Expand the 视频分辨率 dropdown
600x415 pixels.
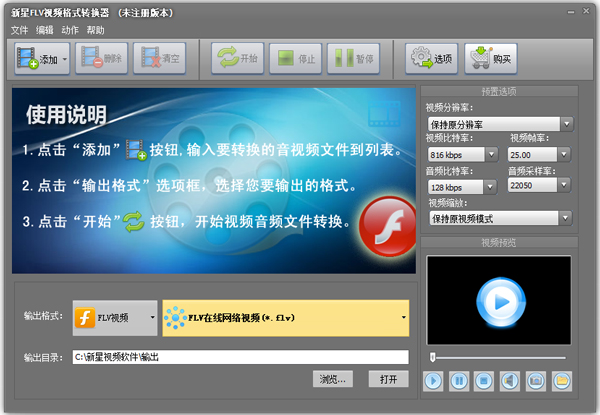pyautogui.click(x=567, y=124)
